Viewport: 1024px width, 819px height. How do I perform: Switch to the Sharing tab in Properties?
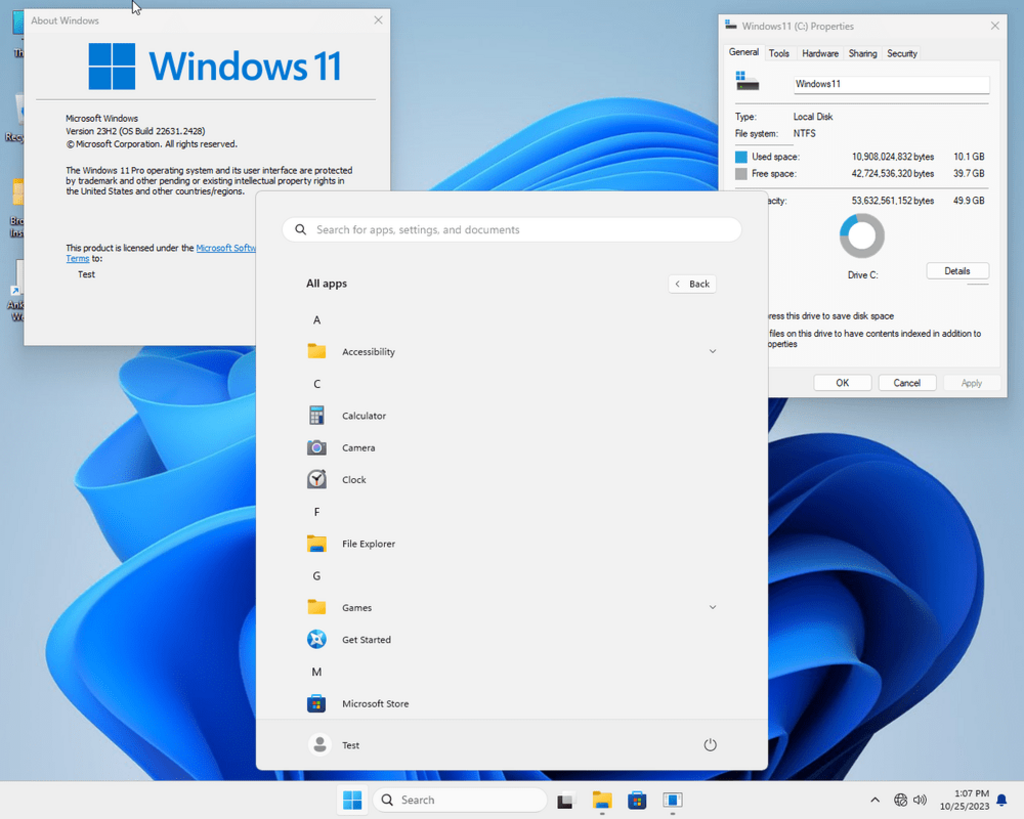(863, 54)
